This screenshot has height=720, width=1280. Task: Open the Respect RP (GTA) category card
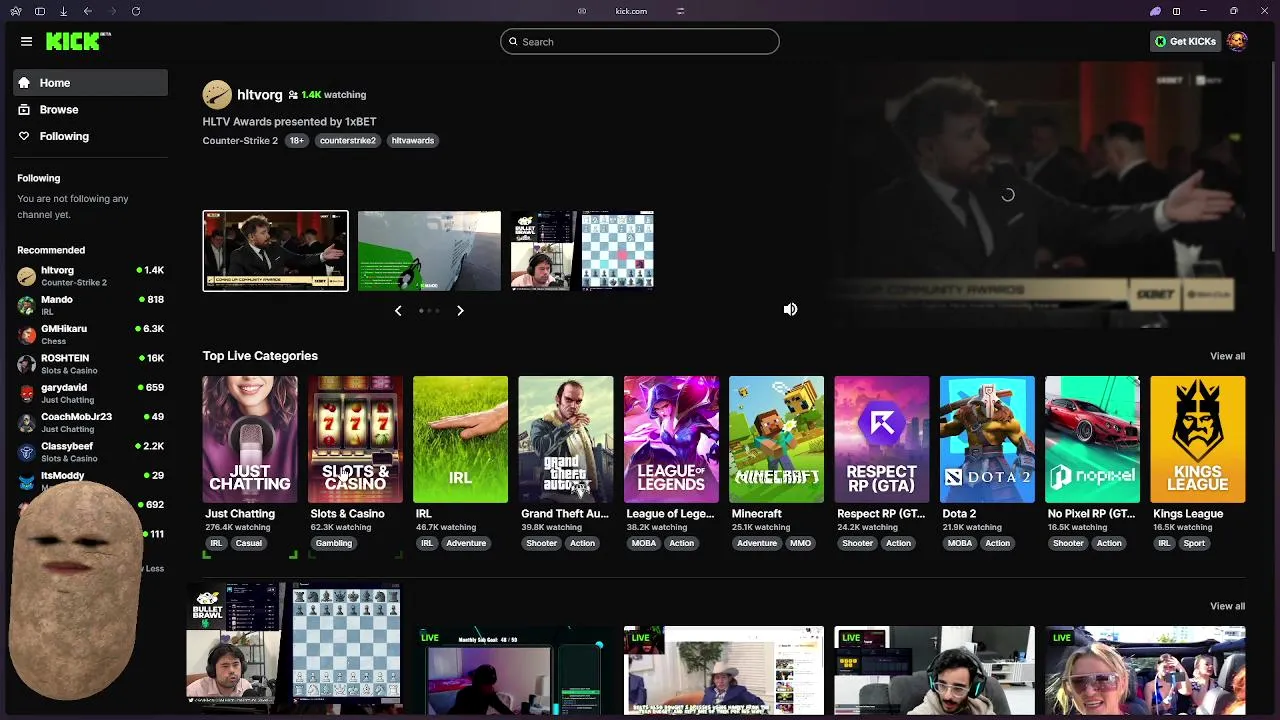pyautogui.click(x=882, y=439)
